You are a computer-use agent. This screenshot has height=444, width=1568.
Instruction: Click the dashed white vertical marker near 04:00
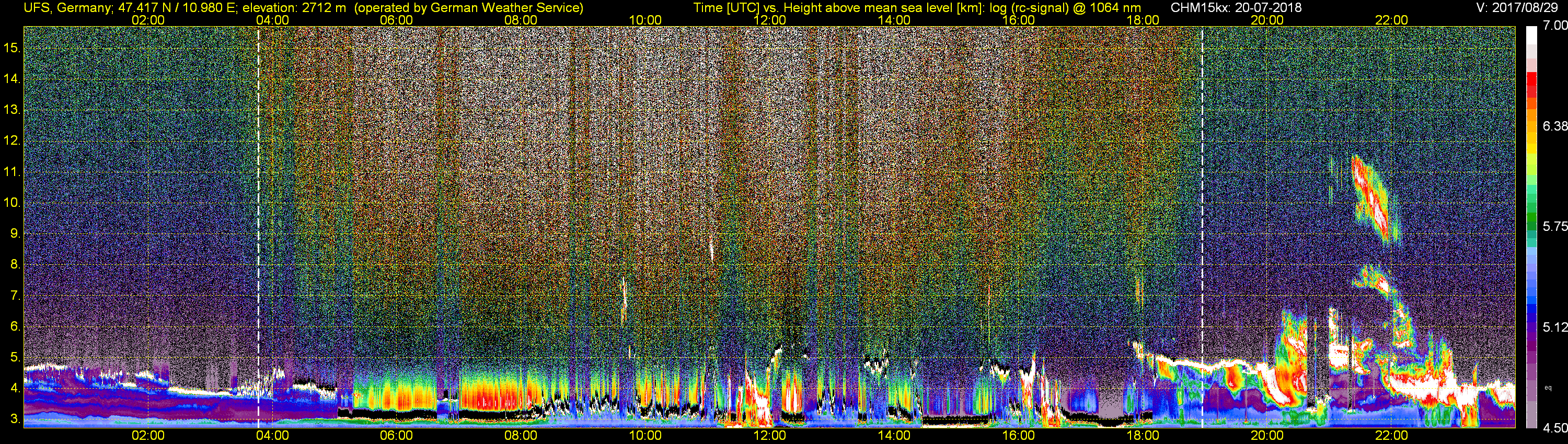click(258, 227)
